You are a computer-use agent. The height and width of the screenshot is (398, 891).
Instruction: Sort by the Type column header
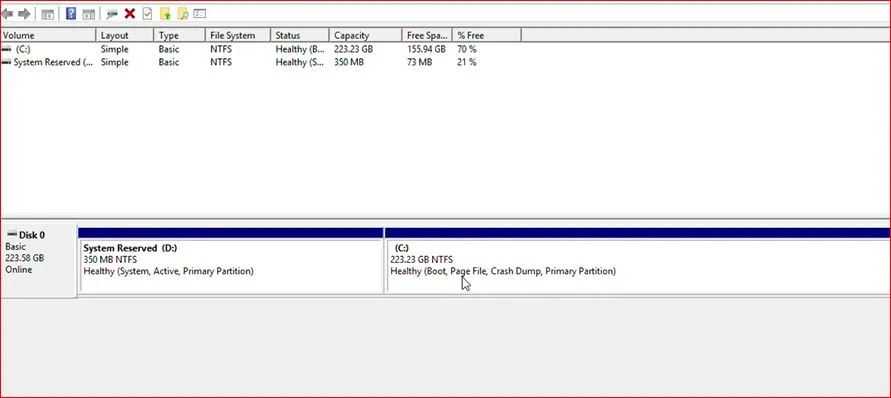pyautogui.click(x=180, y=35)
